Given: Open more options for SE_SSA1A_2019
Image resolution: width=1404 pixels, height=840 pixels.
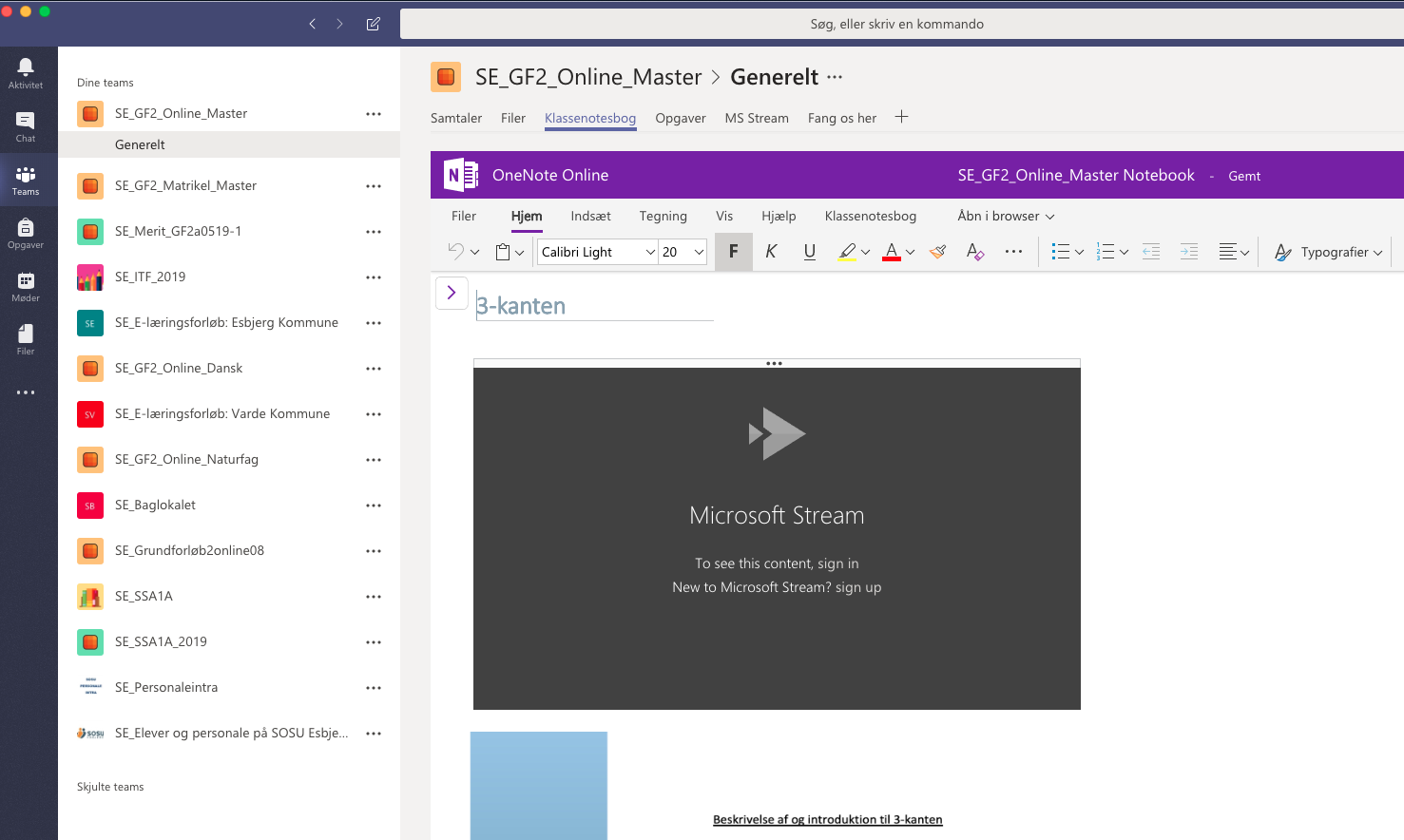Looking at the screenshot, I should [x=374, y=642].
